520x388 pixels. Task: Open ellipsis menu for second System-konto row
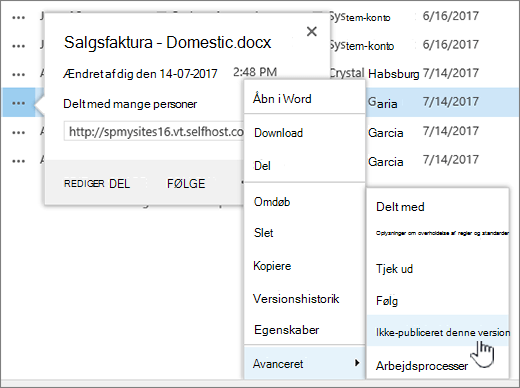click(18, 46)
